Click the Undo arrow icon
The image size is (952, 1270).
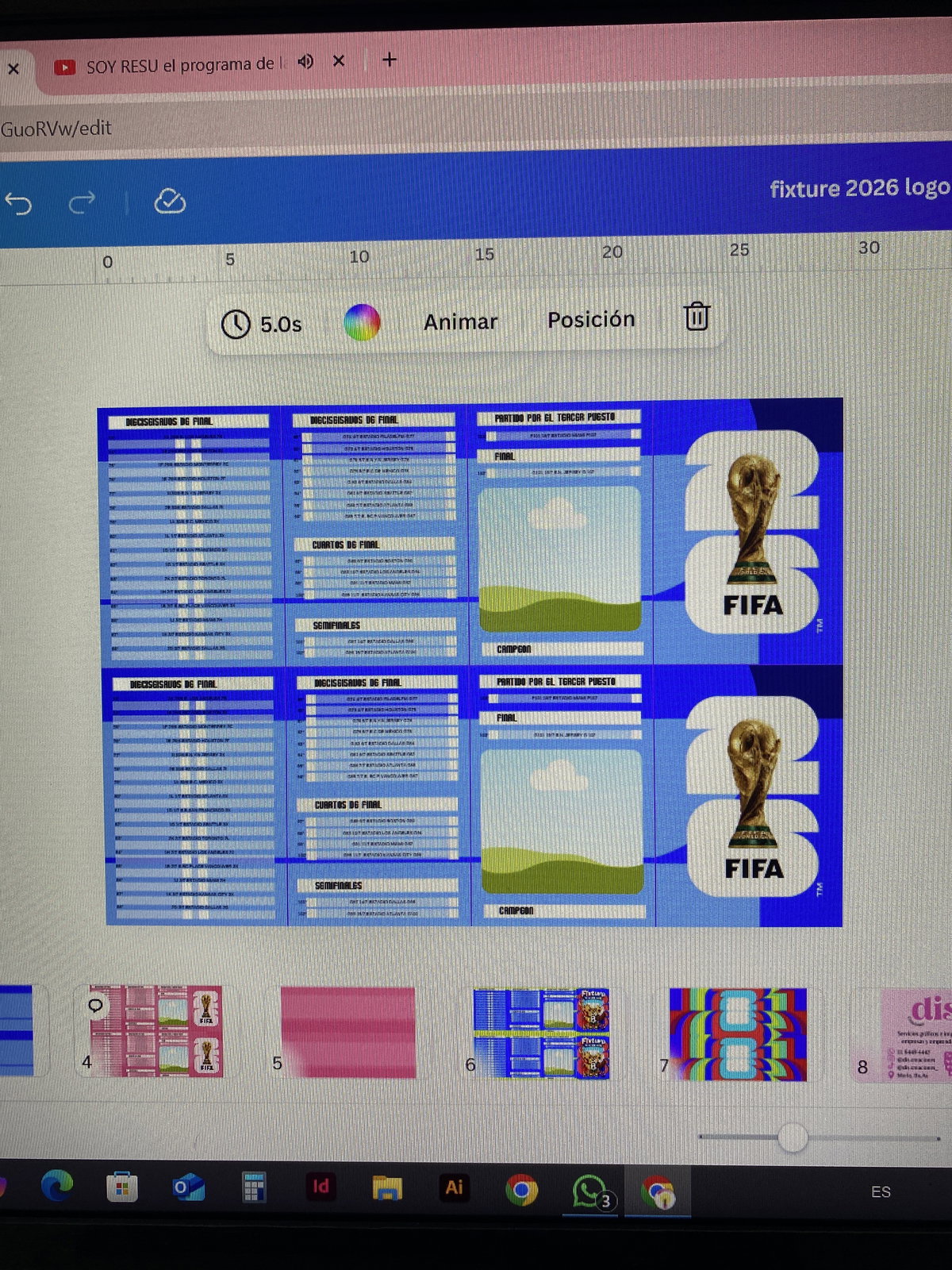pos(19,204)
